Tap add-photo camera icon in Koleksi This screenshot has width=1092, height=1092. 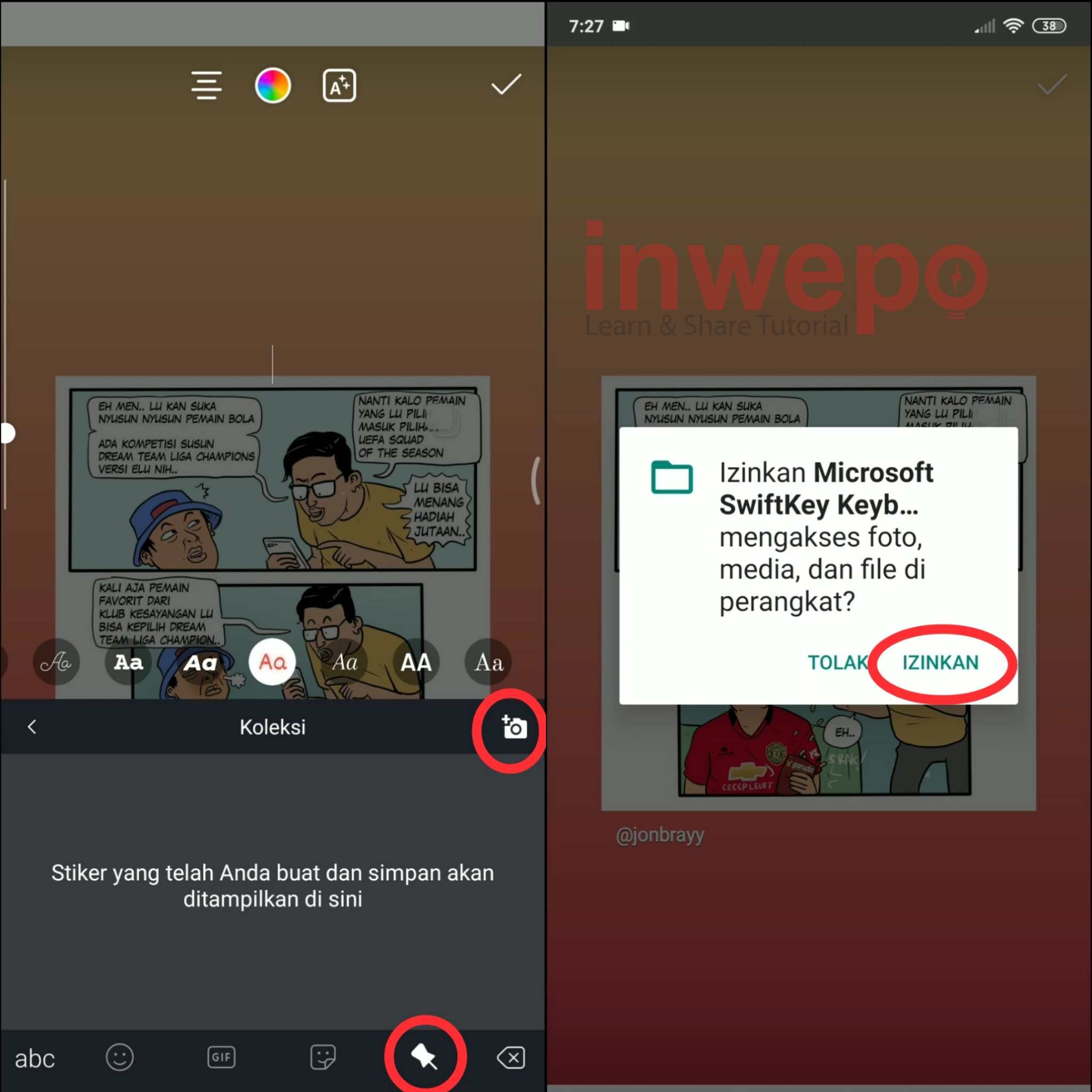(514, 727)
